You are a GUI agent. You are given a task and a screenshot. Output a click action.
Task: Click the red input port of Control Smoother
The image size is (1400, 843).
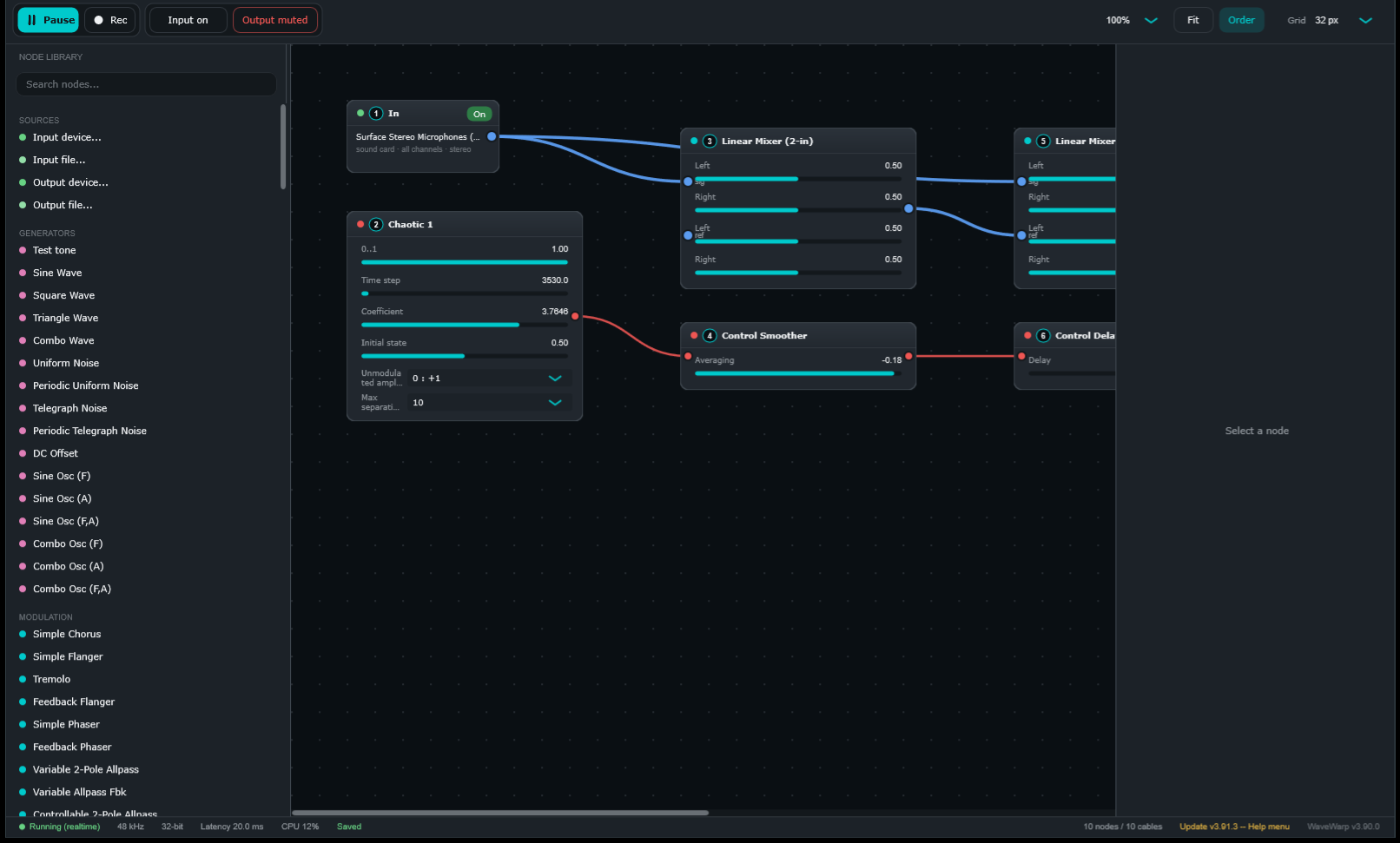coord(688,356)
